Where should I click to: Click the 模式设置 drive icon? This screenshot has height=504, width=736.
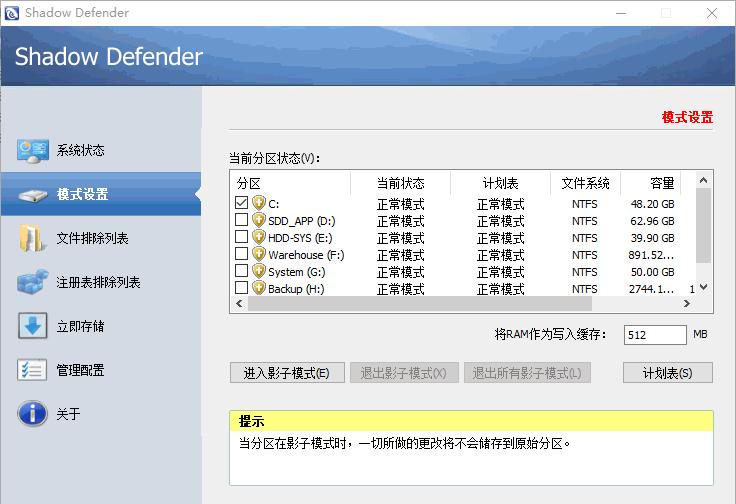[x=32, y=195]
